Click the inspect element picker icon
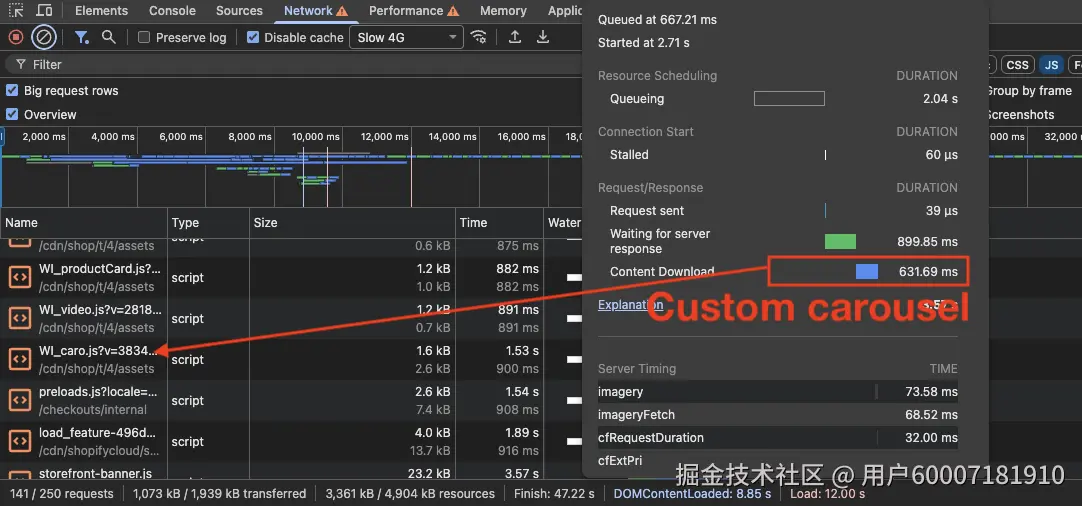Image resolution: width=1082 pixels, height=506 pixels. pos(17,10)
